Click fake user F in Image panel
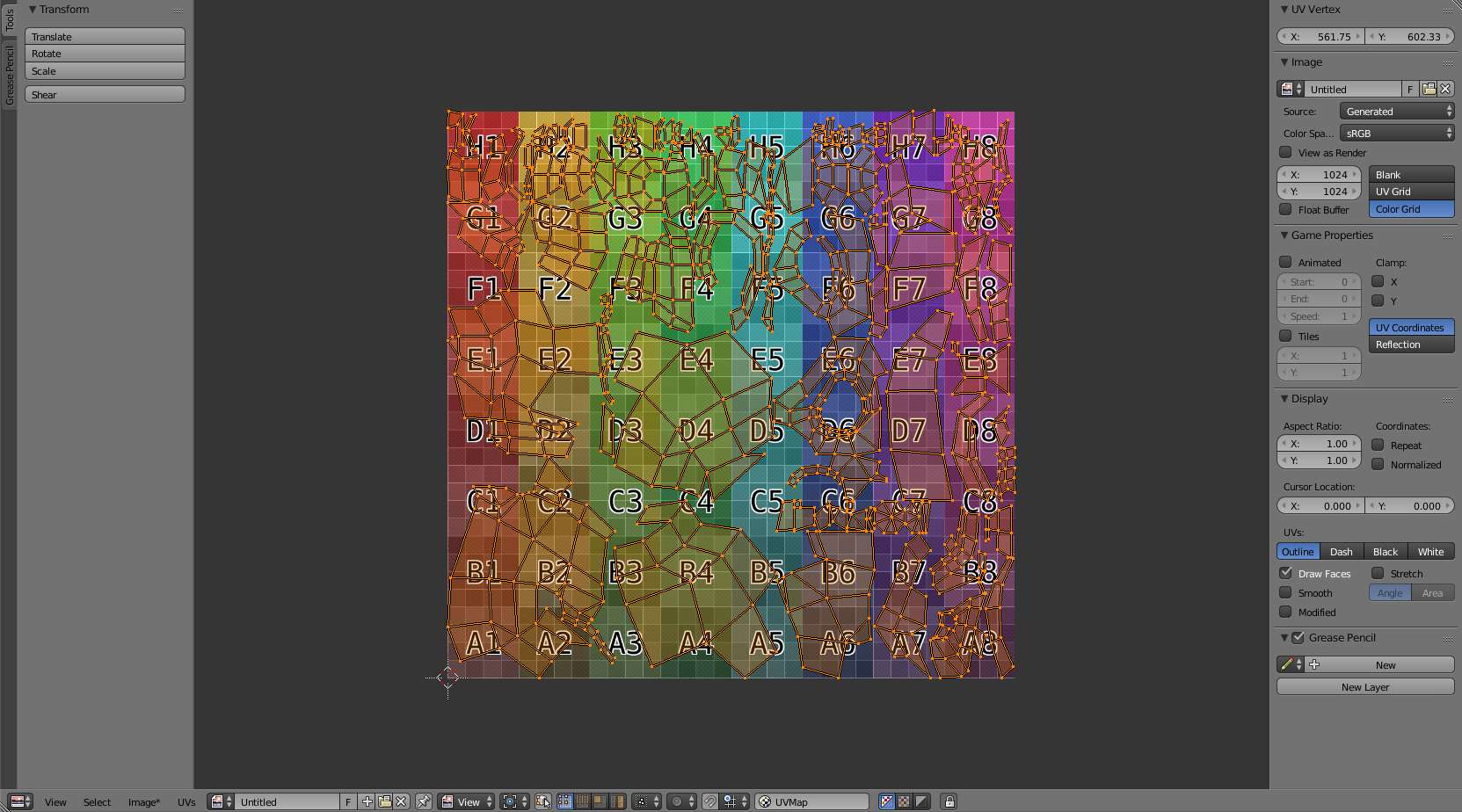The height and width of the screenshot is (812, 1462). point(1410,89)
